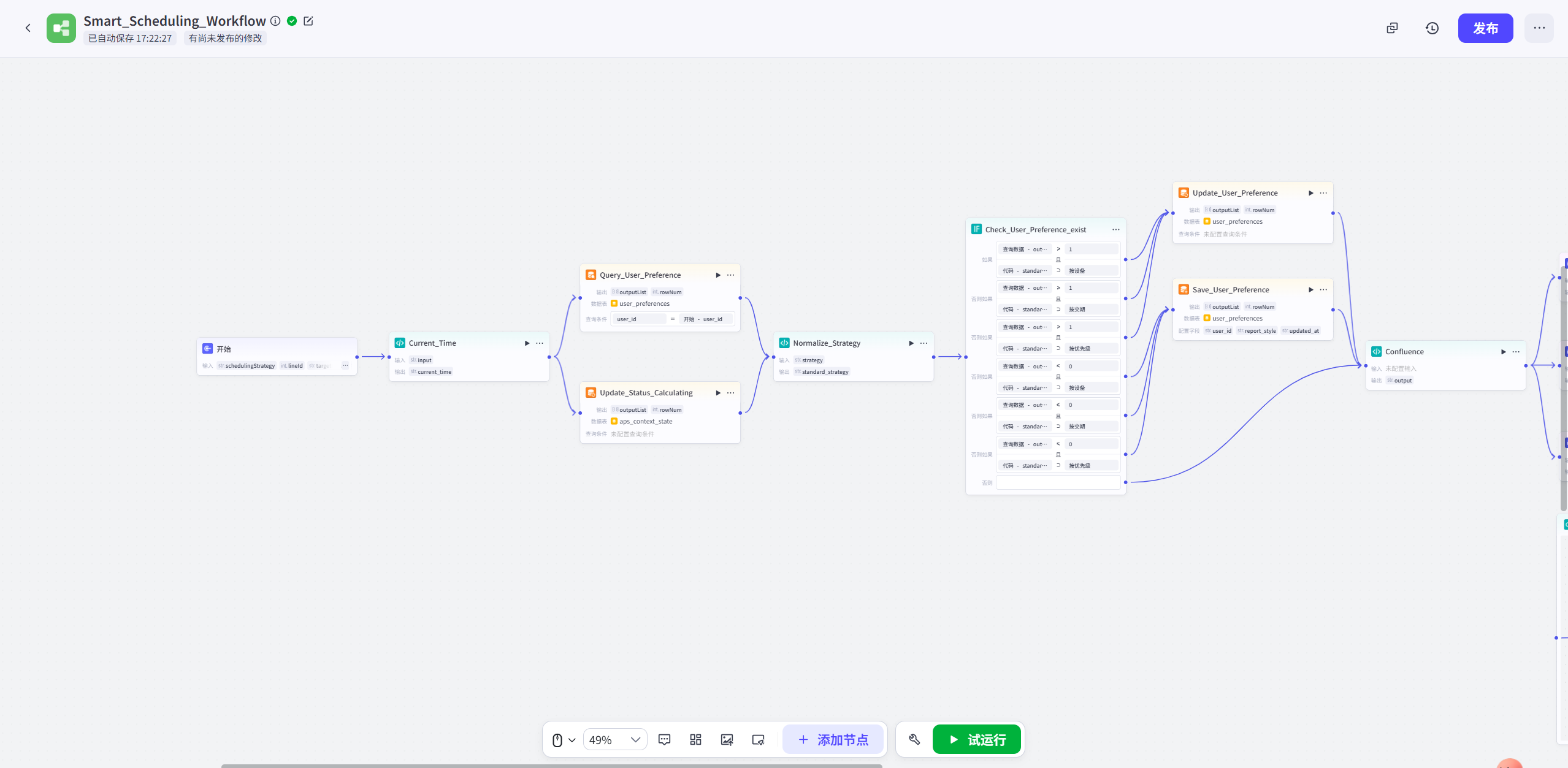Open Query_User_Preference node options menu
This screenshot has width=1568, height=768.
tap(731, 275)
